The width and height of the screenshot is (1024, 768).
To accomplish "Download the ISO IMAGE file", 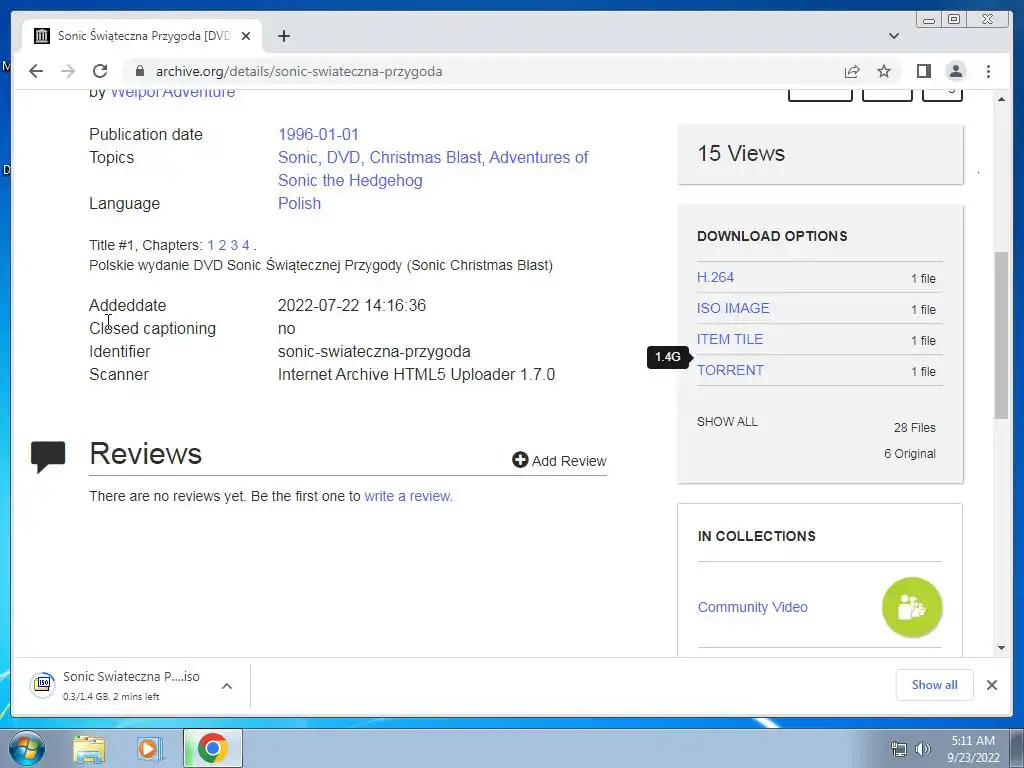I will [x=733, y=308].
